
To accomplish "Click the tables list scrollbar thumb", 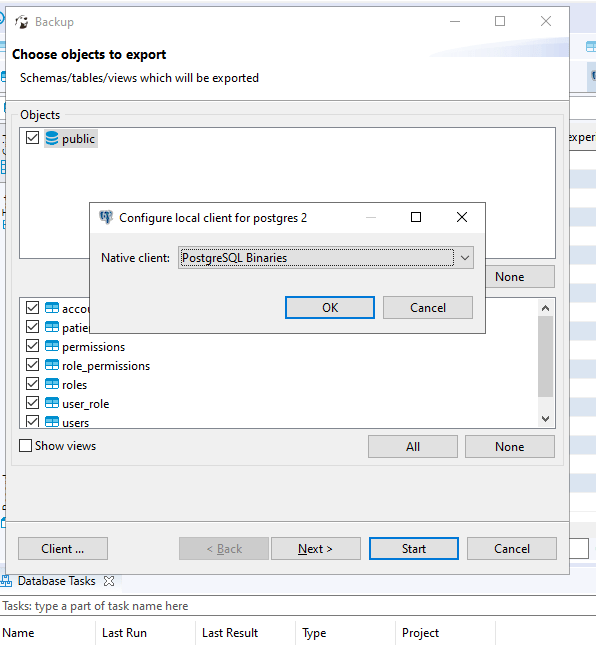I will 546,356.
